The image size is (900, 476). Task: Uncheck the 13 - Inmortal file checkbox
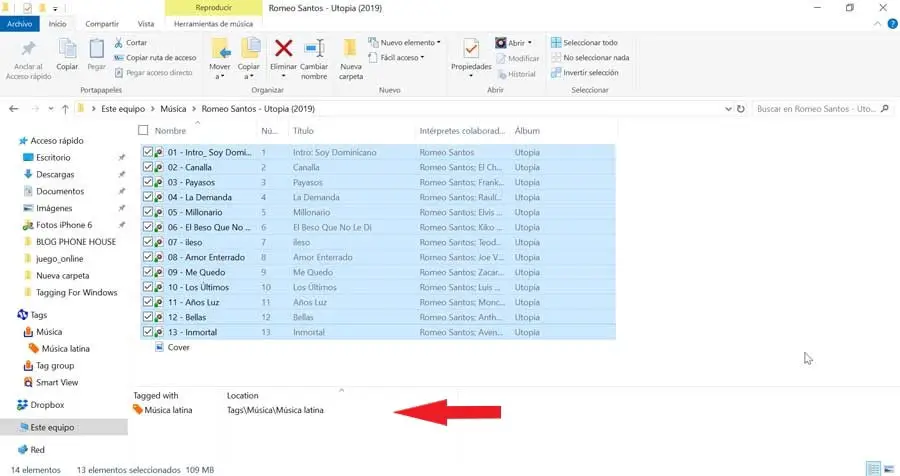click(148, 332)
